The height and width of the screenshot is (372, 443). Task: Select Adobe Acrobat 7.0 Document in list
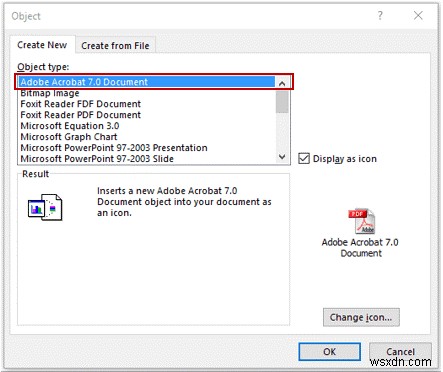[x=147, y=82]
